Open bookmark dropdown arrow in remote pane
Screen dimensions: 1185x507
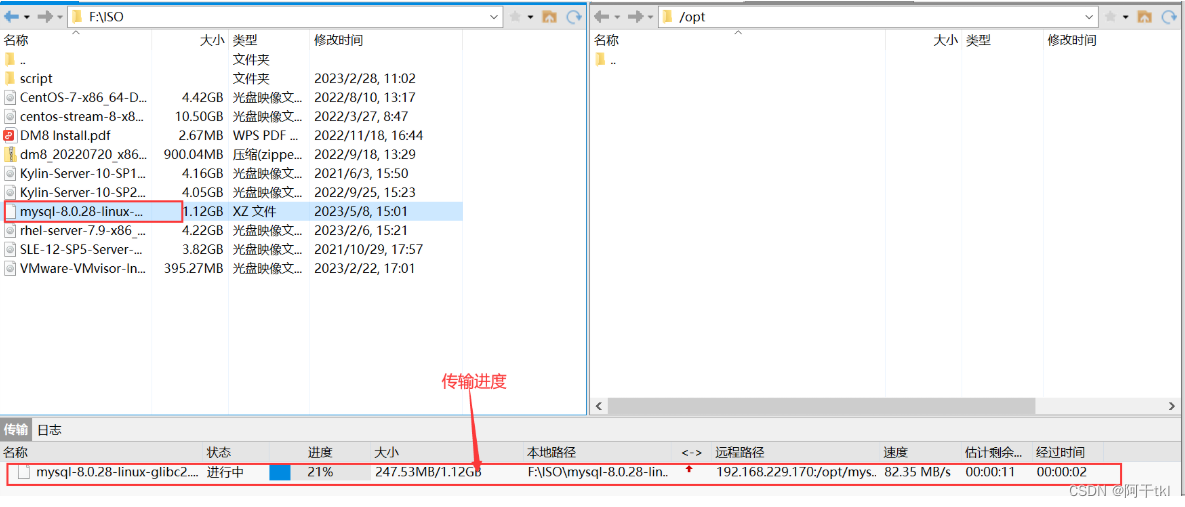(x=1126, y=17)
